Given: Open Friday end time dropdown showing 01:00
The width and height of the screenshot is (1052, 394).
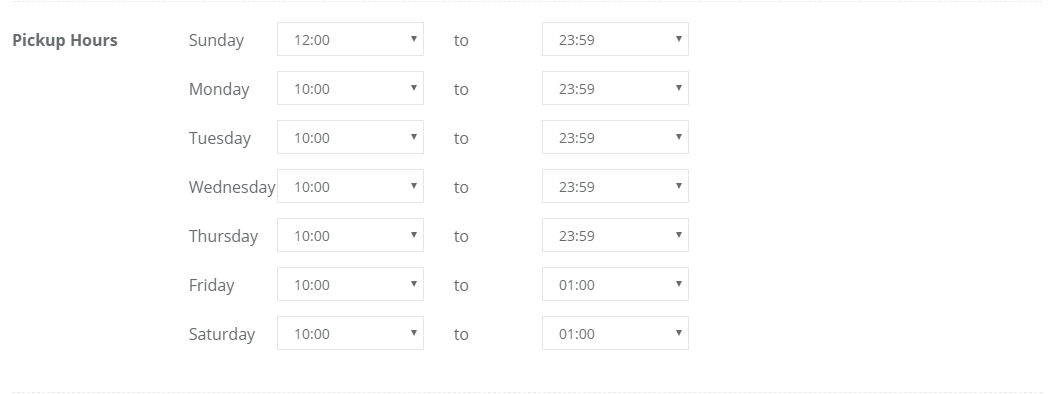Looking at the screenshot, I should click(615, 284).
